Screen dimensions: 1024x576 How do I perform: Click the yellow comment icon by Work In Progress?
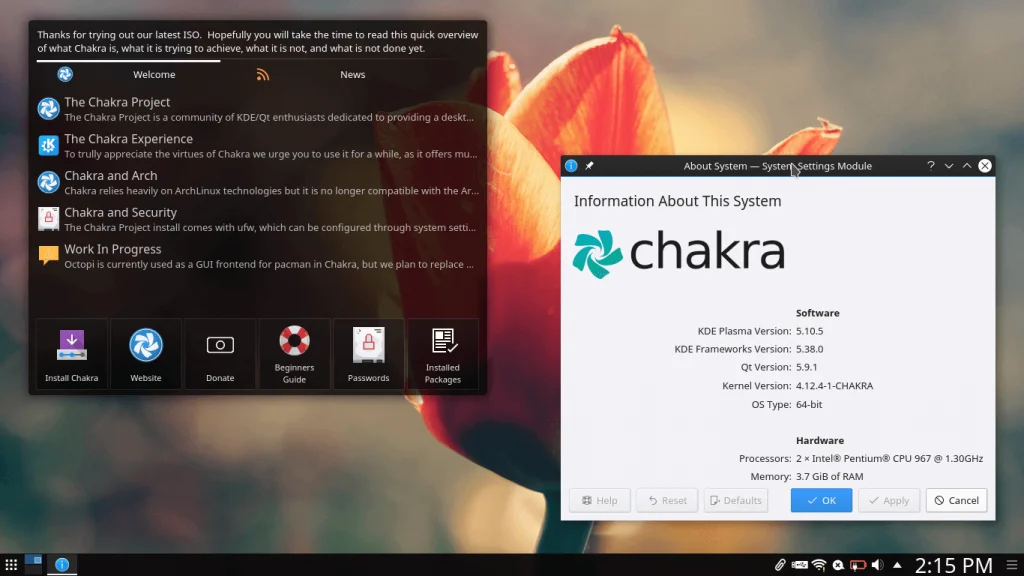[48, 255]
